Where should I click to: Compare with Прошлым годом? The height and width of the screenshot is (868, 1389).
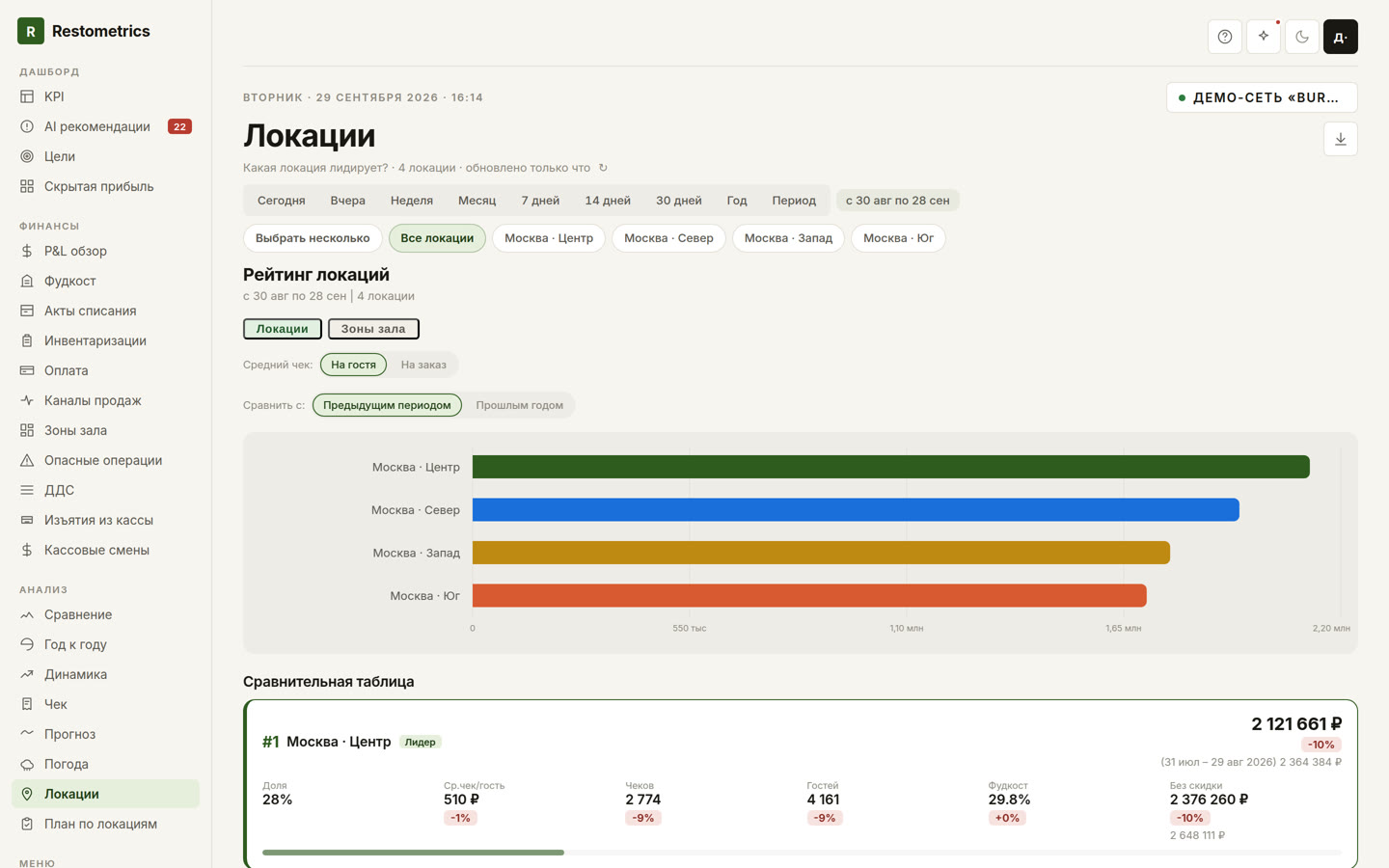[519, 405]
